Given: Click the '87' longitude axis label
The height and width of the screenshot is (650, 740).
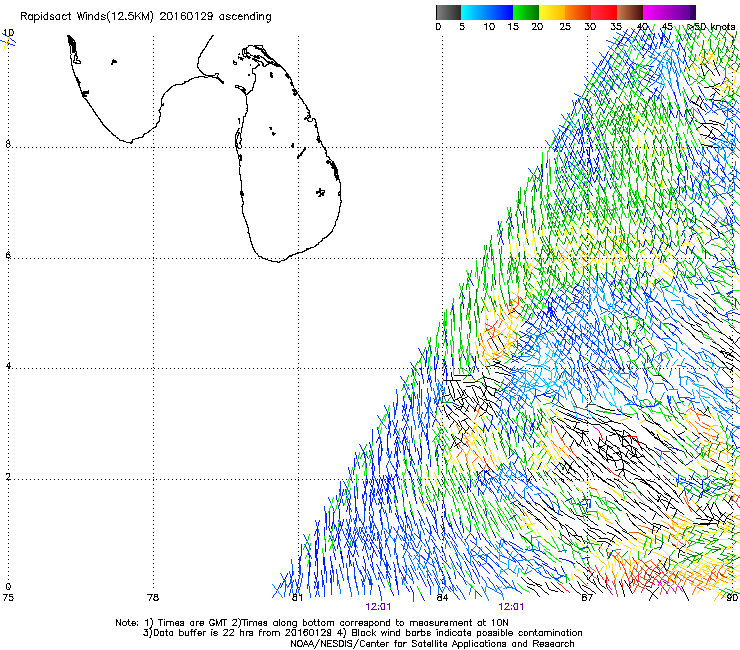Looking at the screenshot, I should click(587, 598).
